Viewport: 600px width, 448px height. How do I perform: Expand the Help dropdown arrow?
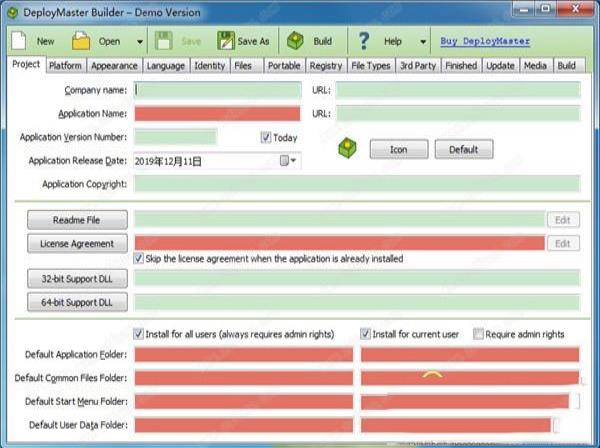click(423, 41)
